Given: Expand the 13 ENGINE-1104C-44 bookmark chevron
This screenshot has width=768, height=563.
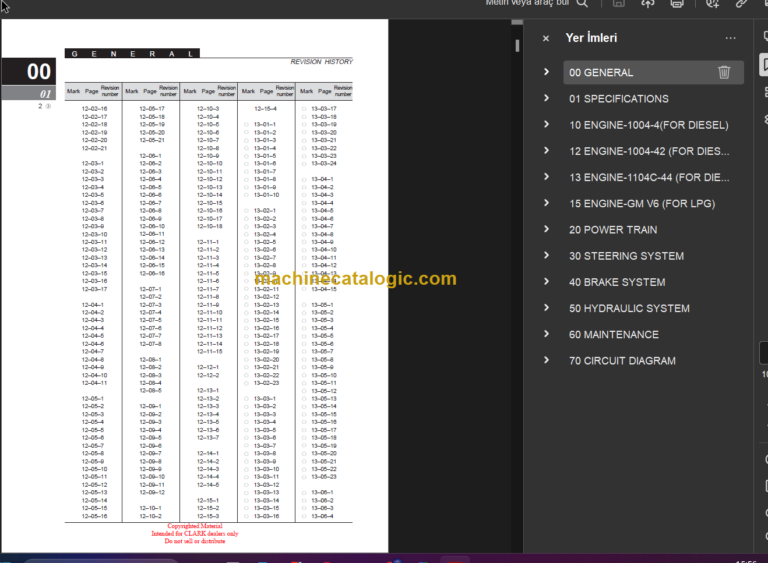Looking at the screenshot, I should pos(546,177).
